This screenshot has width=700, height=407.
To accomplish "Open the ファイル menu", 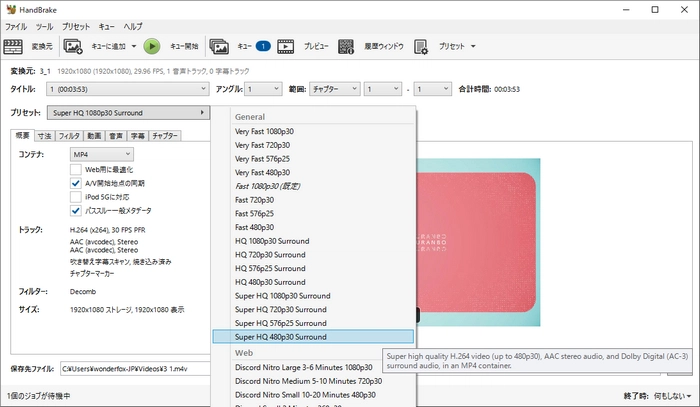I will (x=16, y=25).
